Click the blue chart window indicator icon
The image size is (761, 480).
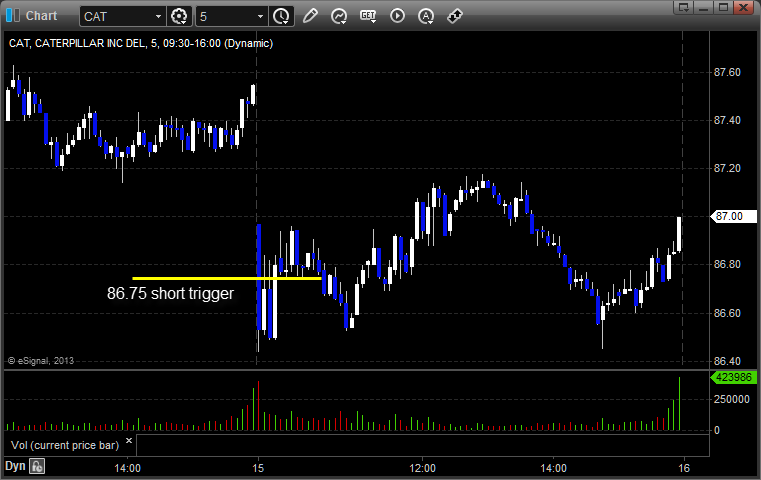[x=13, y=16]
